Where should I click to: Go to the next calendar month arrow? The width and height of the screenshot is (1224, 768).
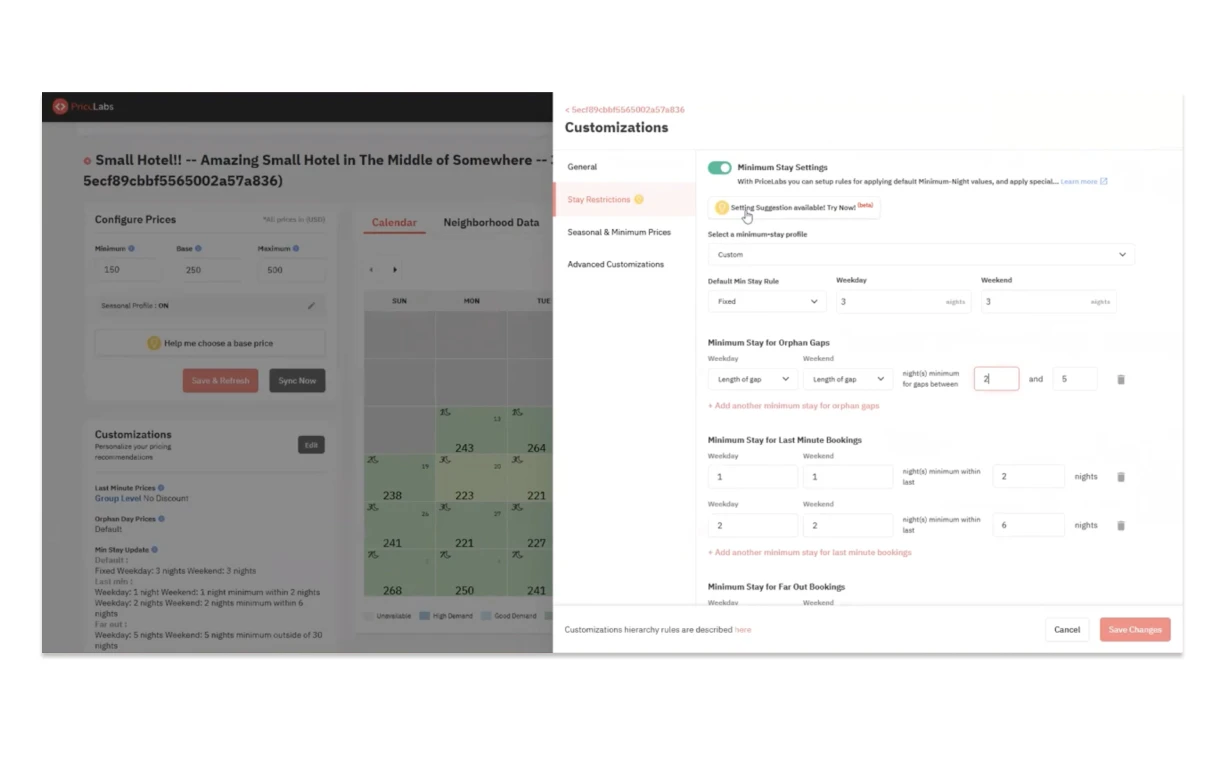tap(395, 270)
